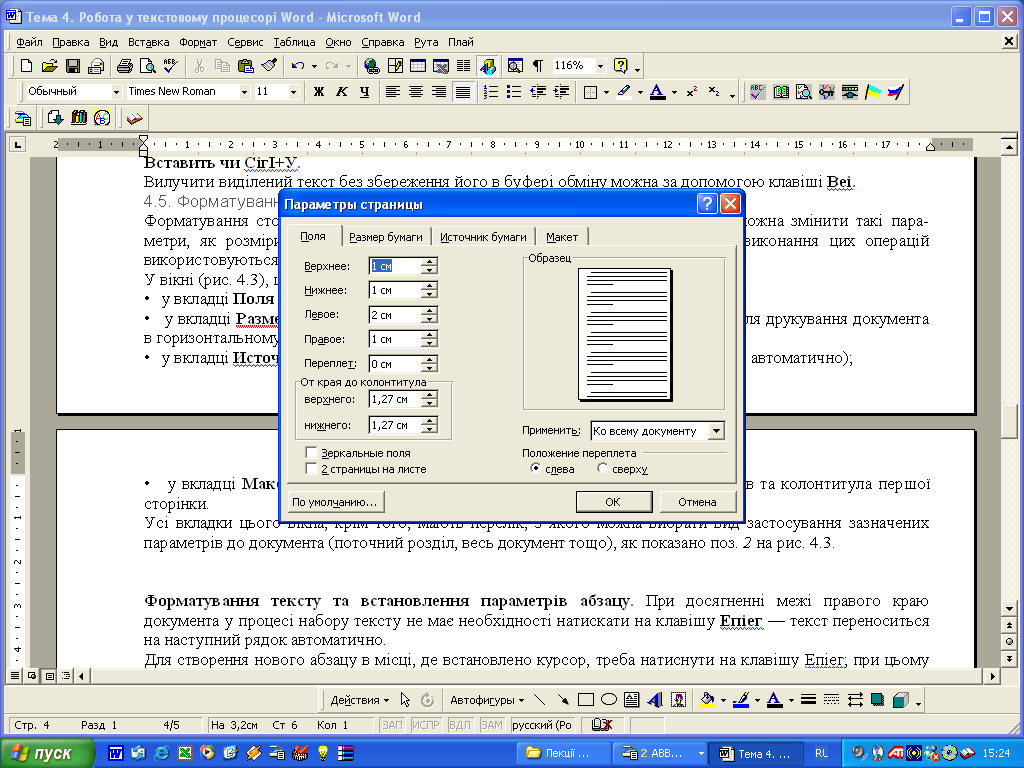Toggle bulleted list icon
This screenshot has width=1024, height=768.
point(514,92)
